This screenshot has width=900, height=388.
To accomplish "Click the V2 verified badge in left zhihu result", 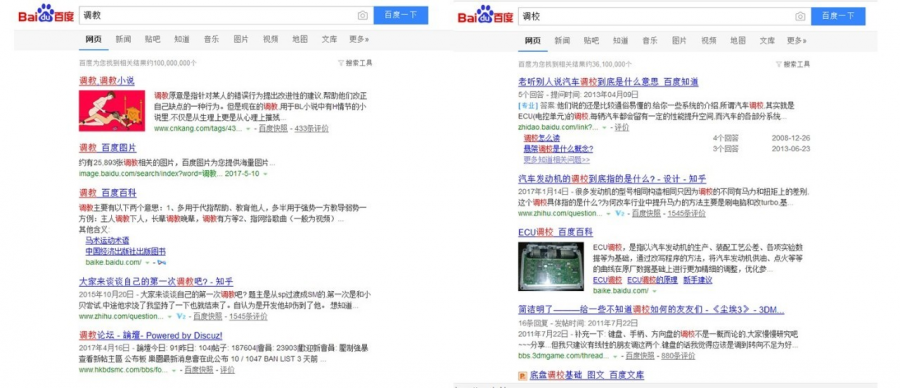I will (181, 316).
